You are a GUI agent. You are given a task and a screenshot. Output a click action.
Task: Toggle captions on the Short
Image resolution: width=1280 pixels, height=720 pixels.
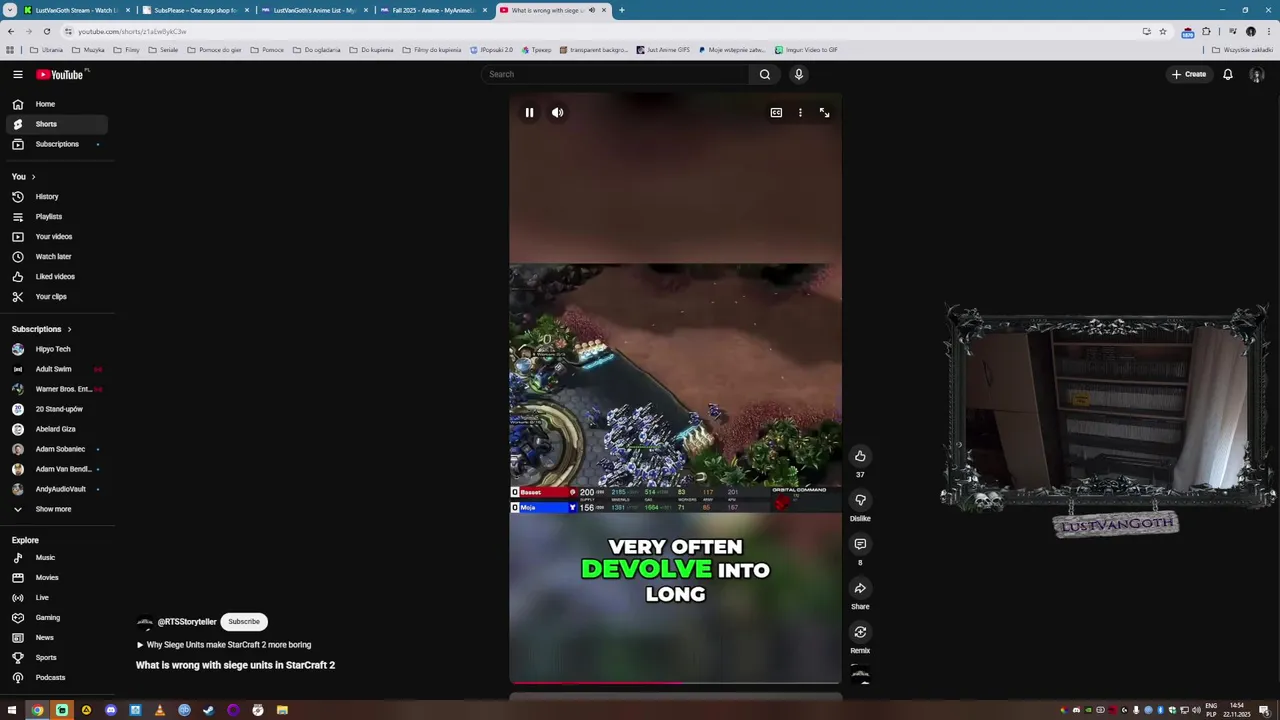[776, 113]
